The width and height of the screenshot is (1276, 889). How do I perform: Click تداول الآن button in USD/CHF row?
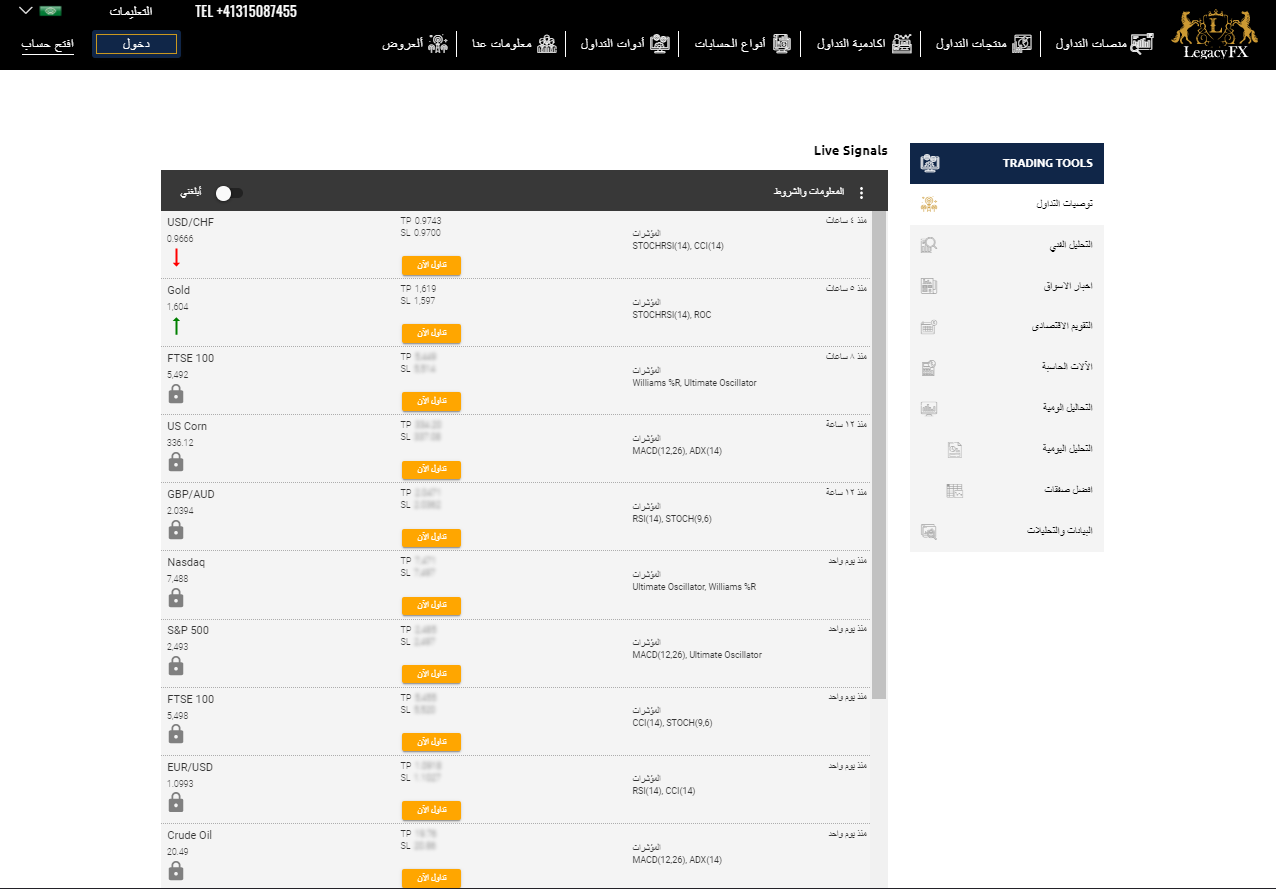[431, 265]
